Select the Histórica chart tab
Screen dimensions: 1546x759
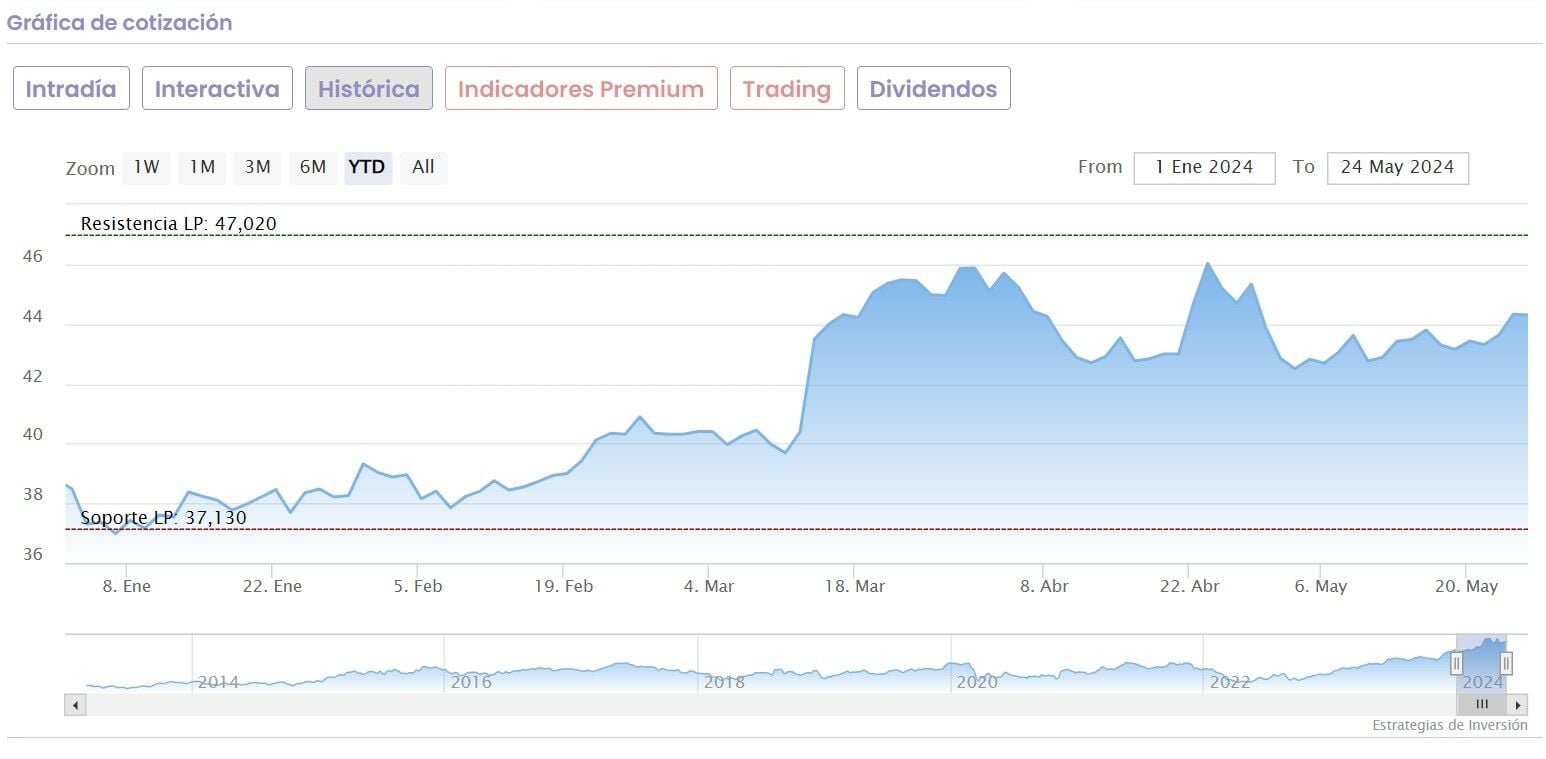369,89
